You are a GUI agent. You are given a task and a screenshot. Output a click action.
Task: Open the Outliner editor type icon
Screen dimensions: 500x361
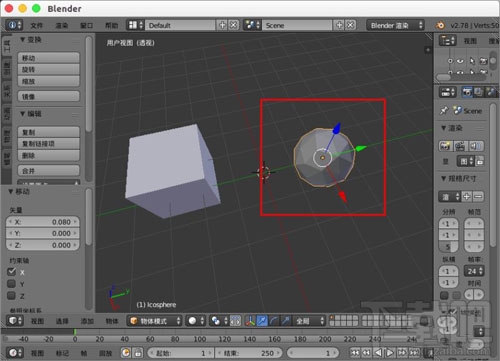tap(447, 41)
